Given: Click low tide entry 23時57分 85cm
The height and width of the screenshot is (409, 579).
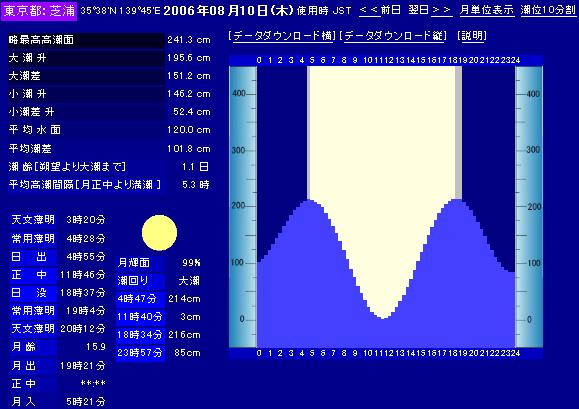Looking at the screenshot, I should 159,353.
